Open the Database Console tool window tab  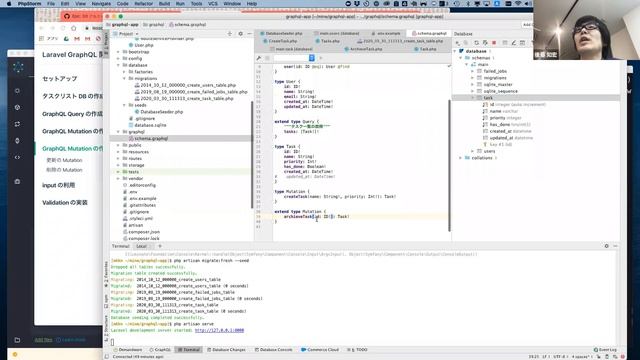click(273, 350)
